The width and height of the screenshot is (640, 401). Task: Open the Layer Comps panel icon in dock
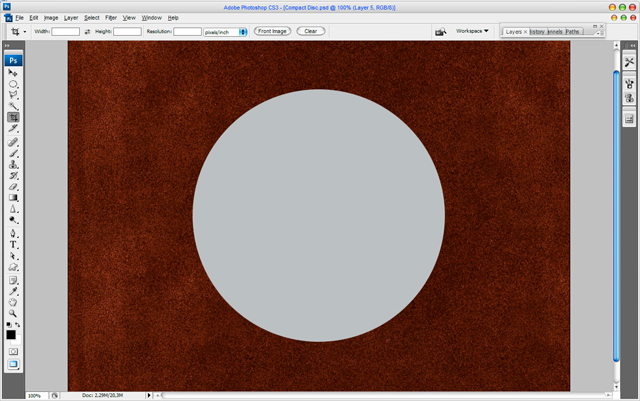(x=629, y=119)
